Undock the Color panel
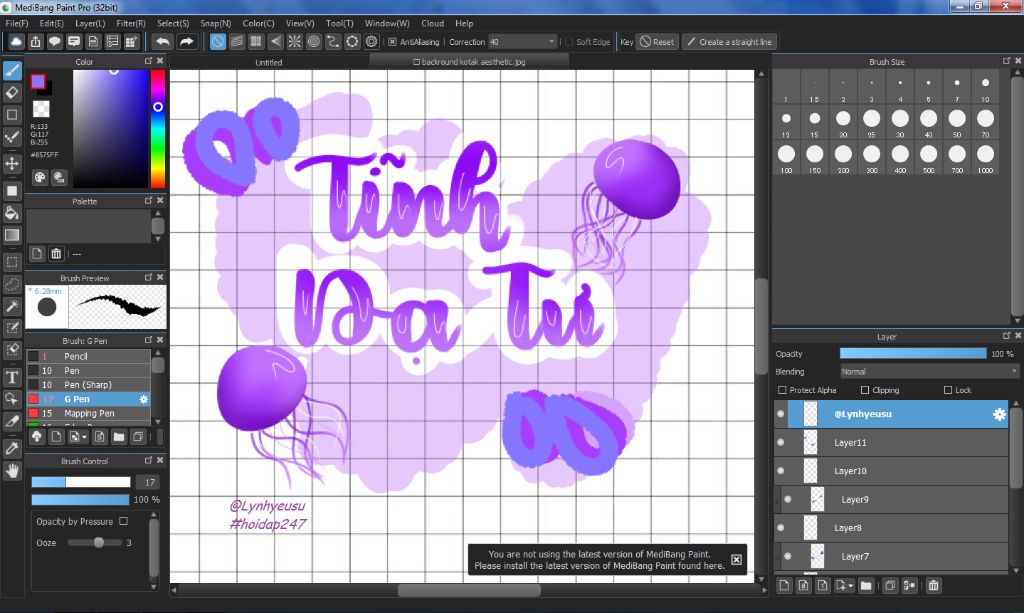Image resolution: width=1024 pixels, height=613 pixels. pyautogui.click(x=148, y=61)
